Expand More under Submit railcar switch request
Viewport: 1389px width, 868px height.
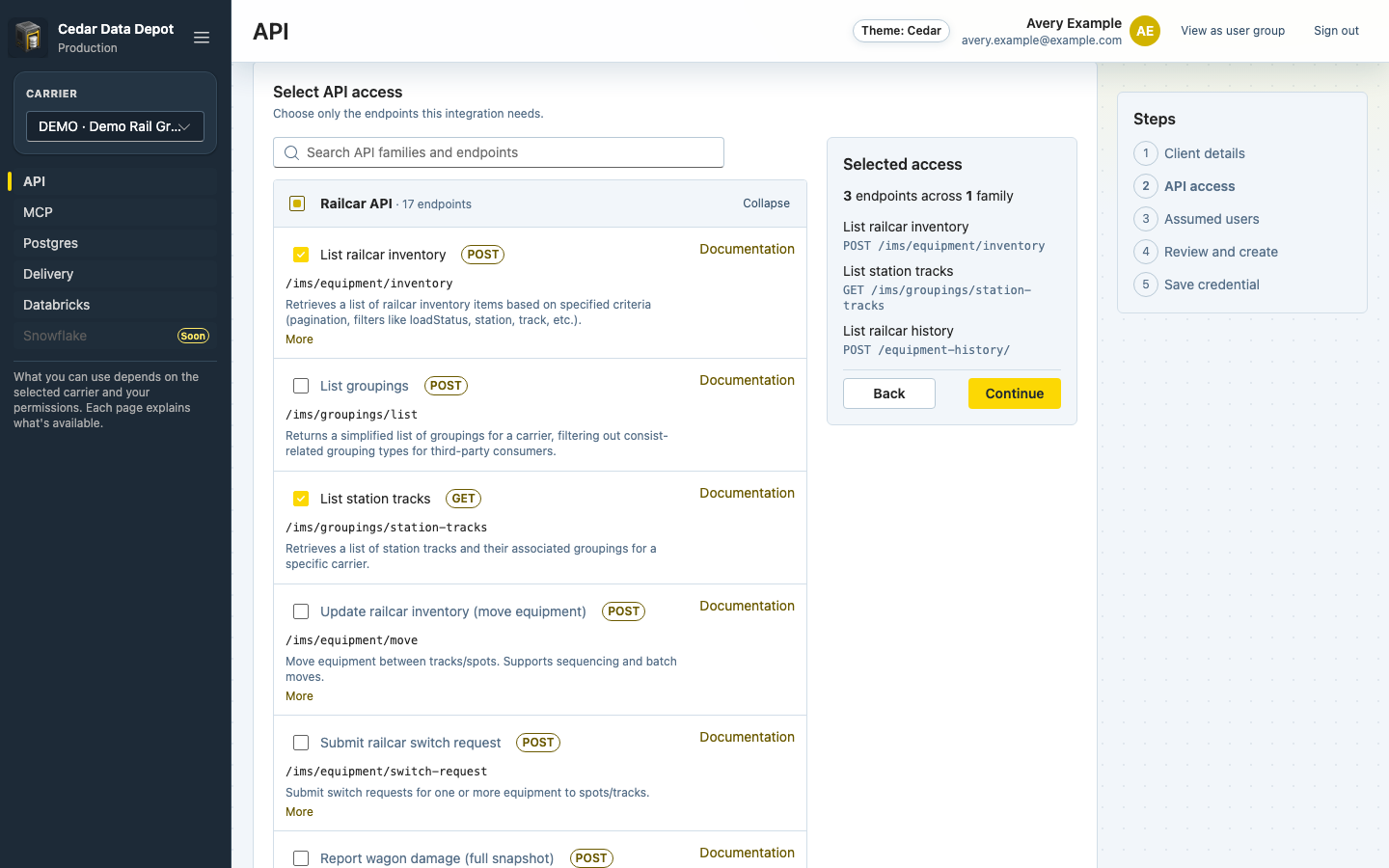pyautogui.click(x=299, y=812)
